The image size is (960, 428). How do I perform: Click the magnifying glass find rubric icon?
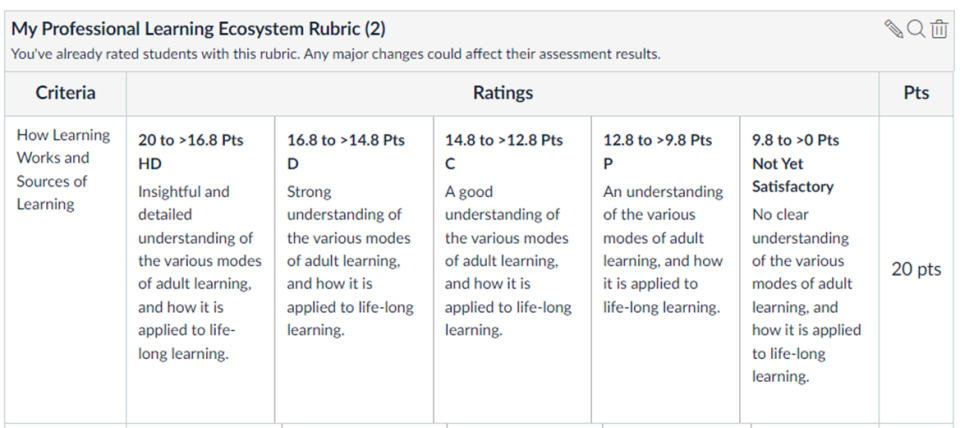click(916, 29)
